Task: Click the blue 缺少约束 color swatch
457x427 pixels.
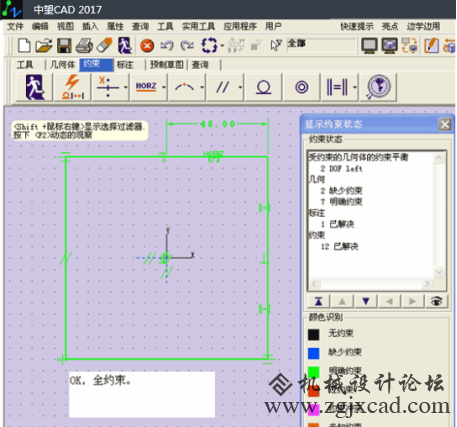Action: pyautogui.click(x=313, y=353)
